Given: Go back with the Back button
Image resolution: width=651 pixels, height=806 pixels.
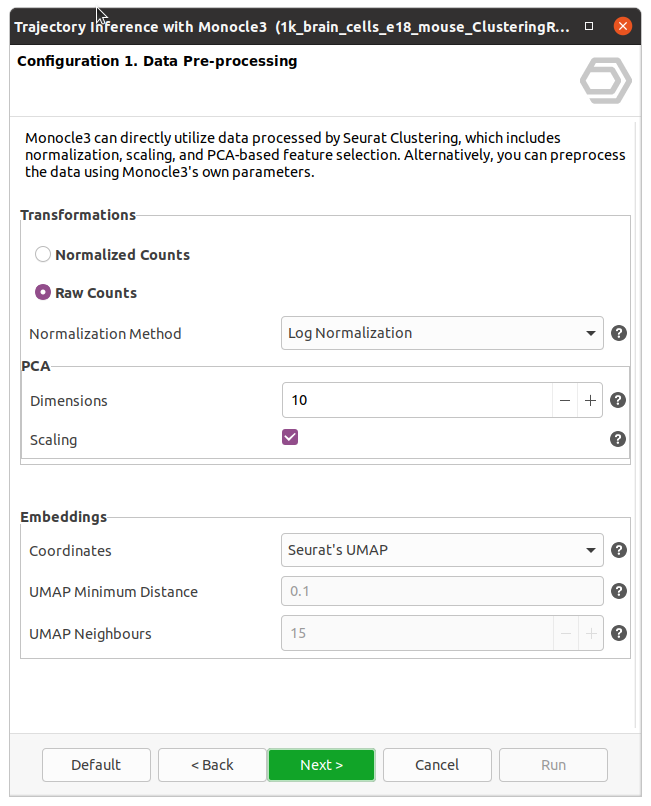Looking at the screenshot, I should pos(212,765).
